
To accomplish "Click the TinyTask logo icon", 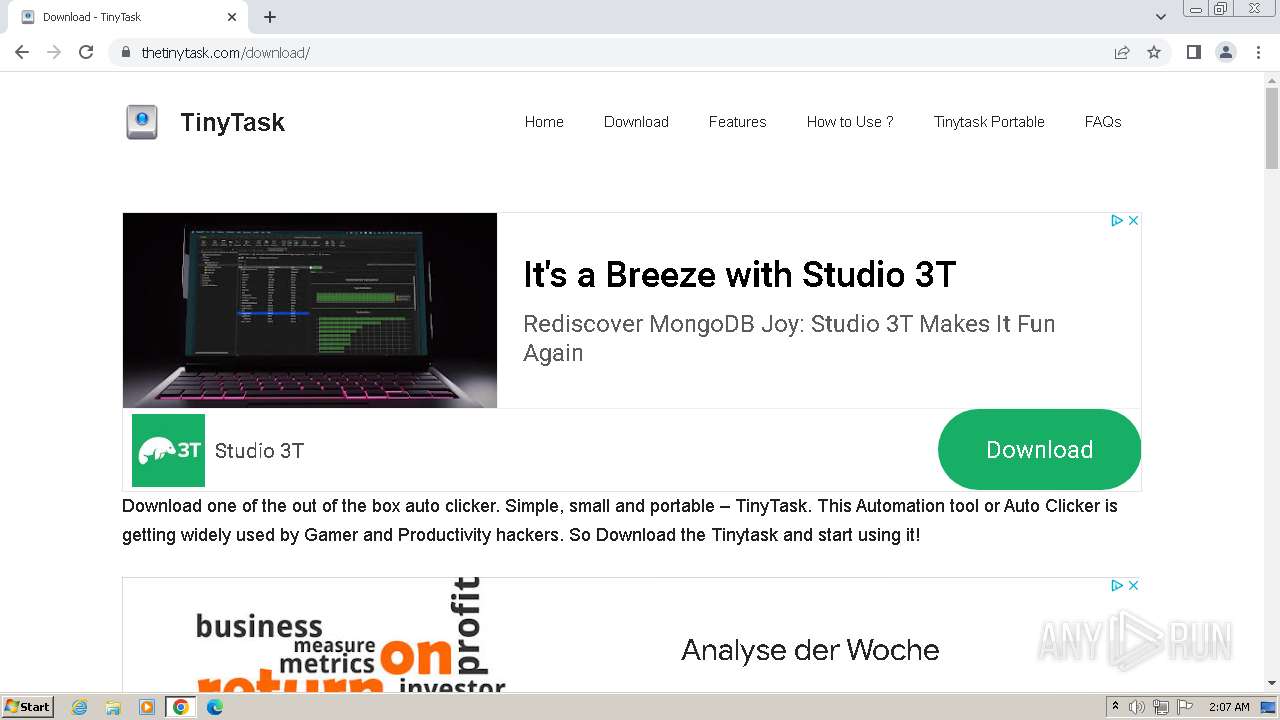I will coord(142,122).
